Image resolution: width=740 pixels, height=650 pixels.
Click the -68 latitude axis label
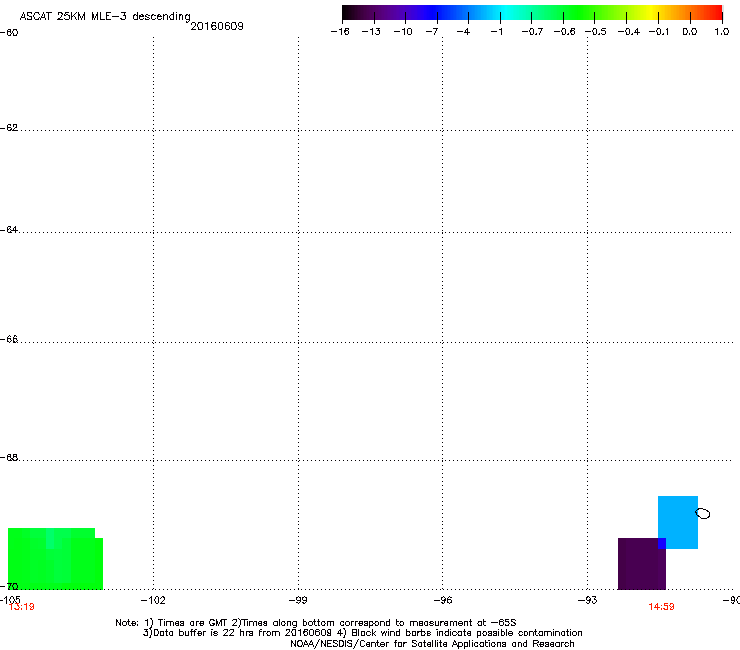coord(9,458)
